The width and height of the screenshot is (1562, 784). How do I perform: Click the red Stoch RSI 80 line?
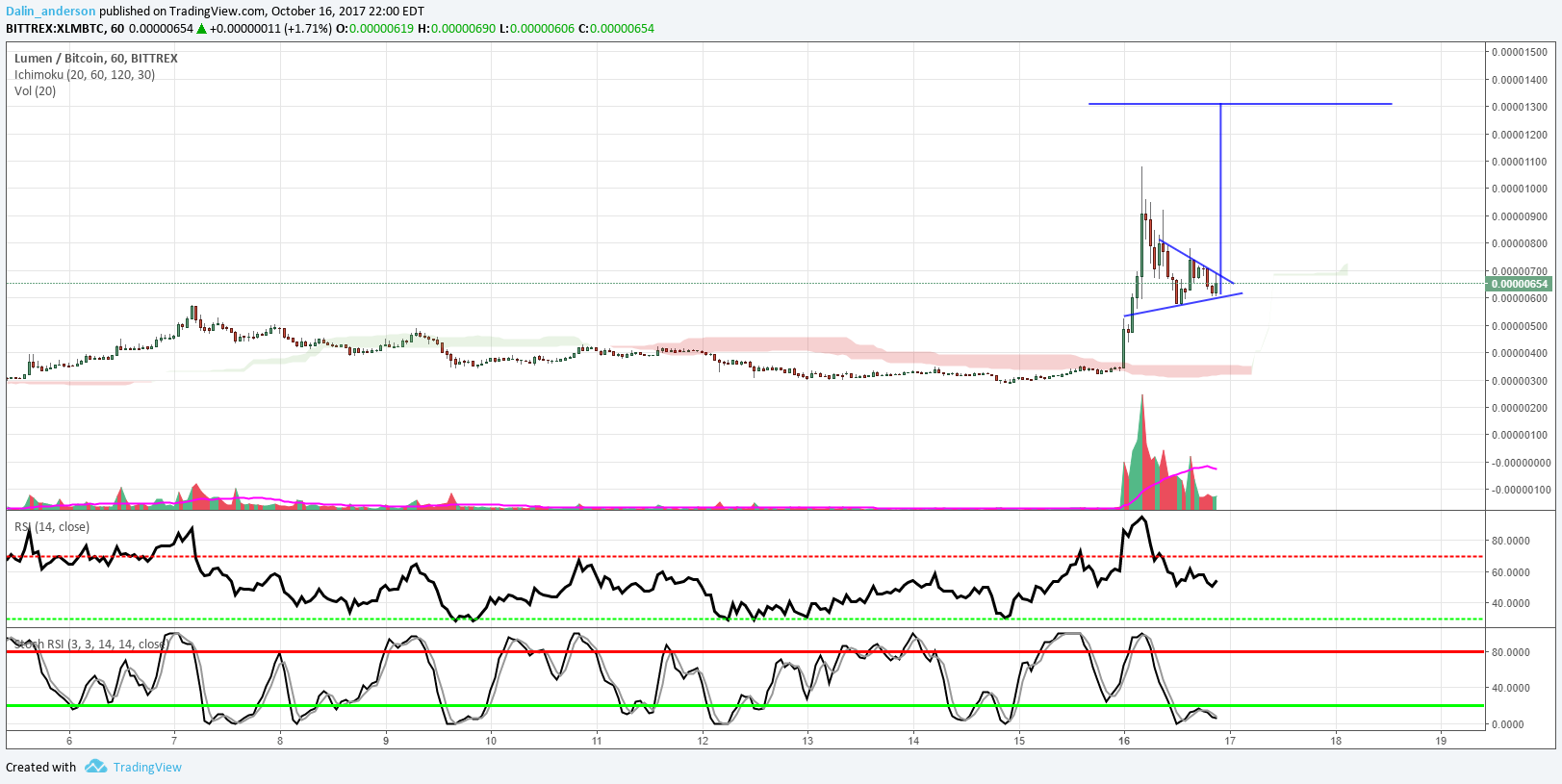746,651
